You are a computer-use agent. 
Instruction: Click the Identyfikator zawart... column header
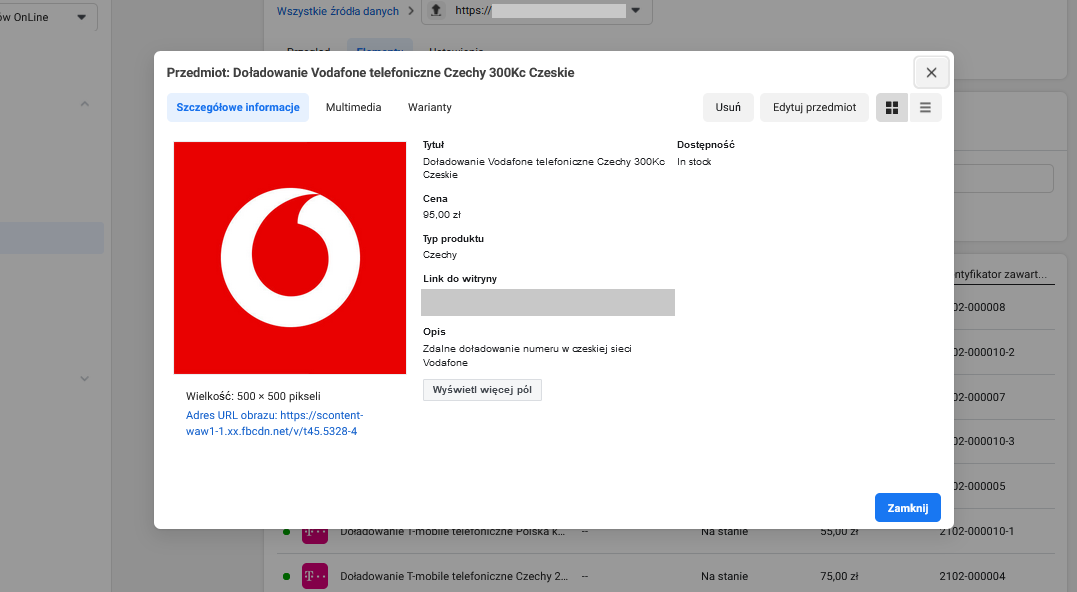coord(1001,274)
